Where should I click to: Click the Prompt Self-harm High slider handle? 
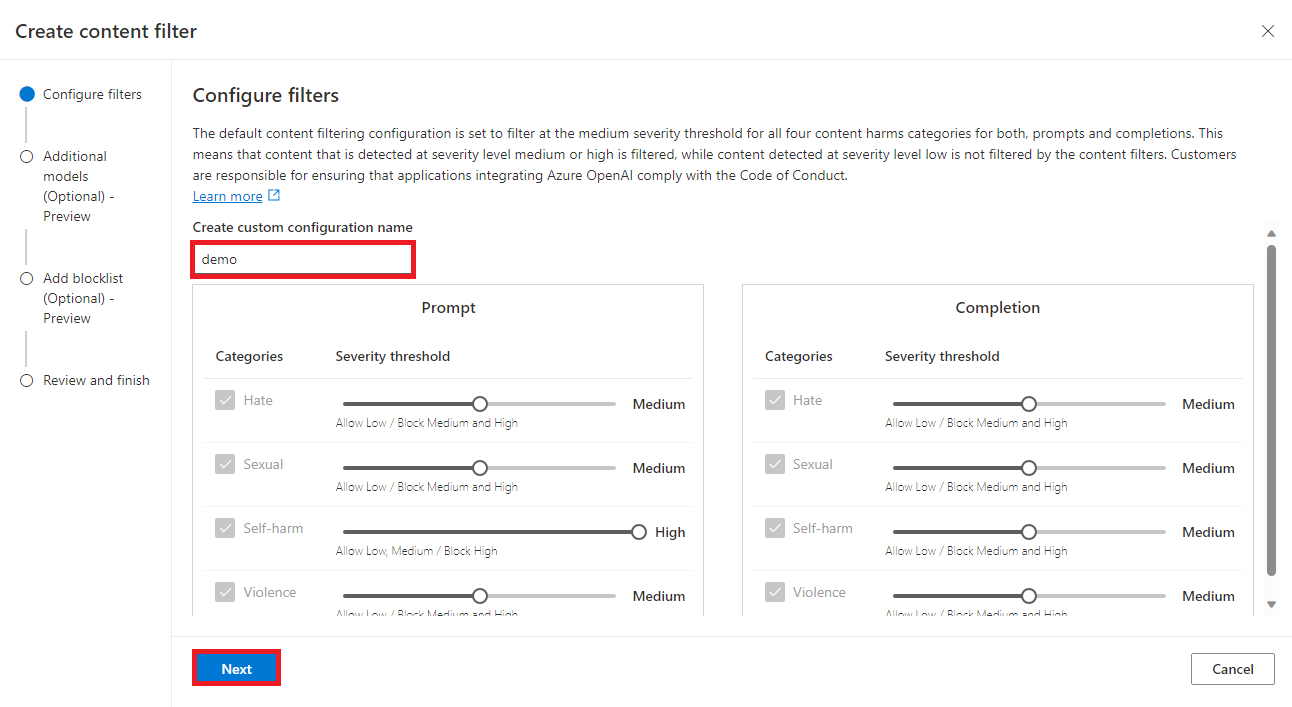pyautogui.click(x=639, y=532)
